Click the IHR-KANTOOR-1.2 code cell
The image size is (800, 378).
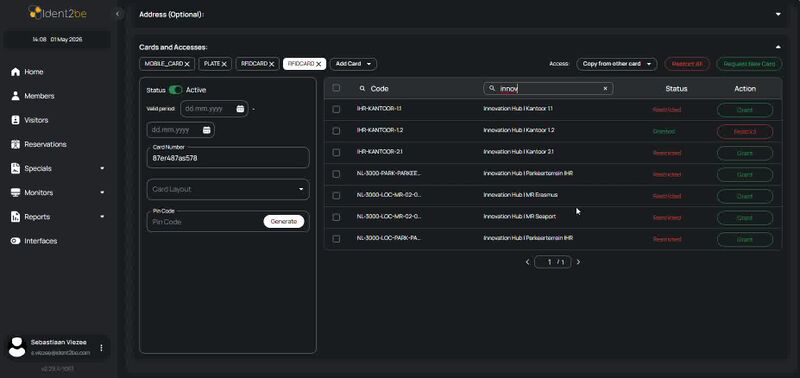pyautogui.click(x=380, y=130)
